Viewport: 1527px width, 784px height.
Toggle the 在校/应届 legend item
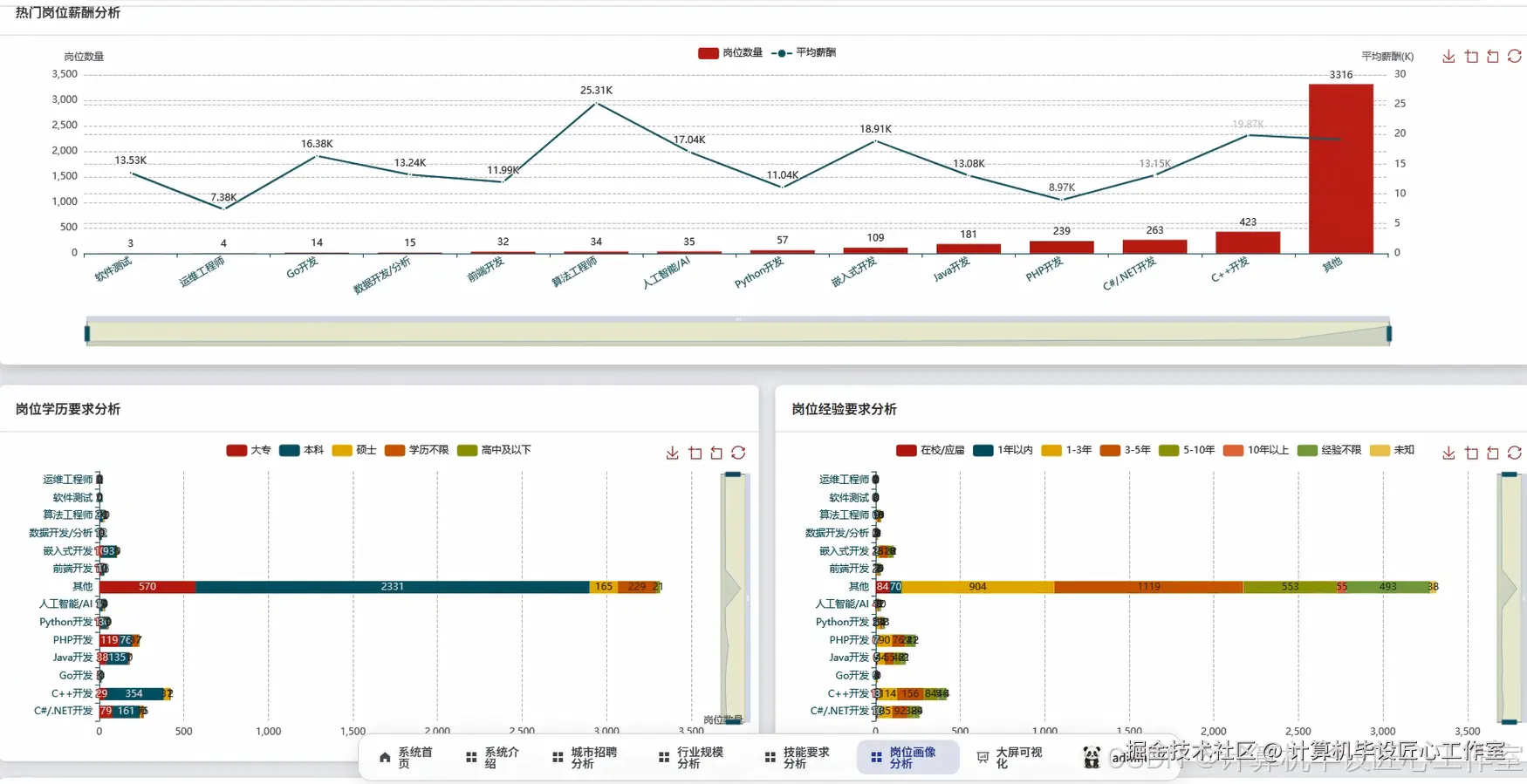[930, 450]
